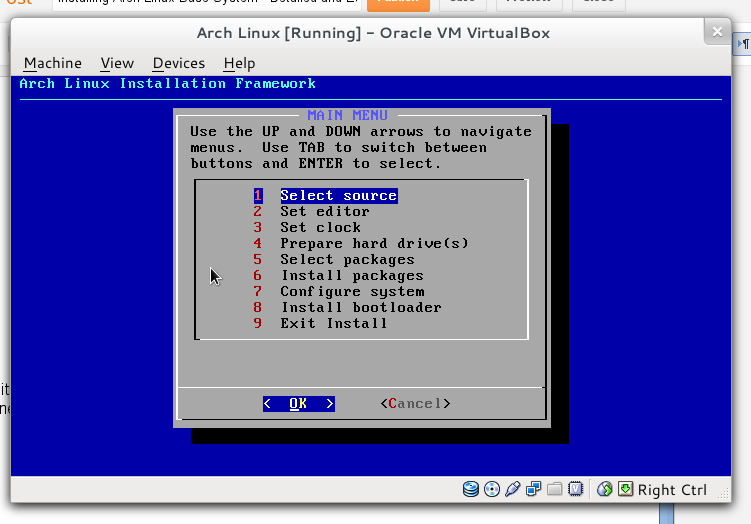This screenshot has height=524, width=751.
Task: Choose the Install packages entry
Action: [x=339, y=275]
